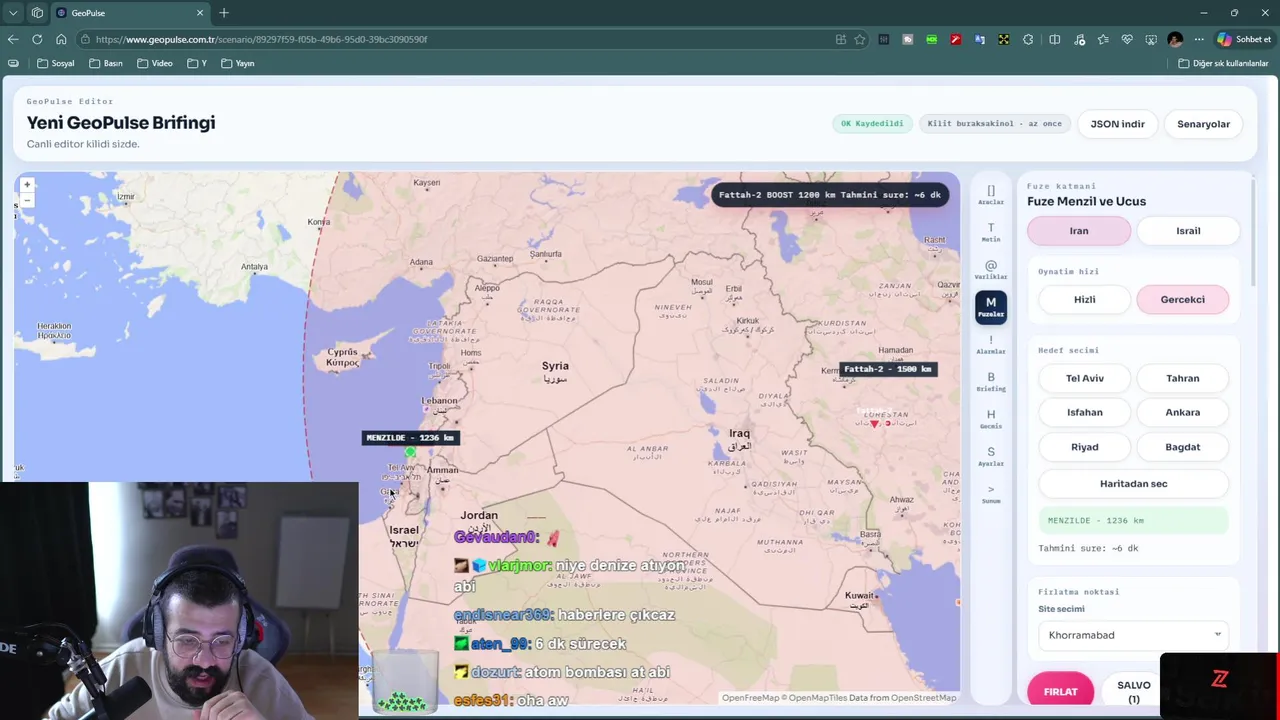Screen dimensions: 1280x720
Task: Set playback speed to Gercekci
Action: pyautogui.click(x=1182, y=299)
